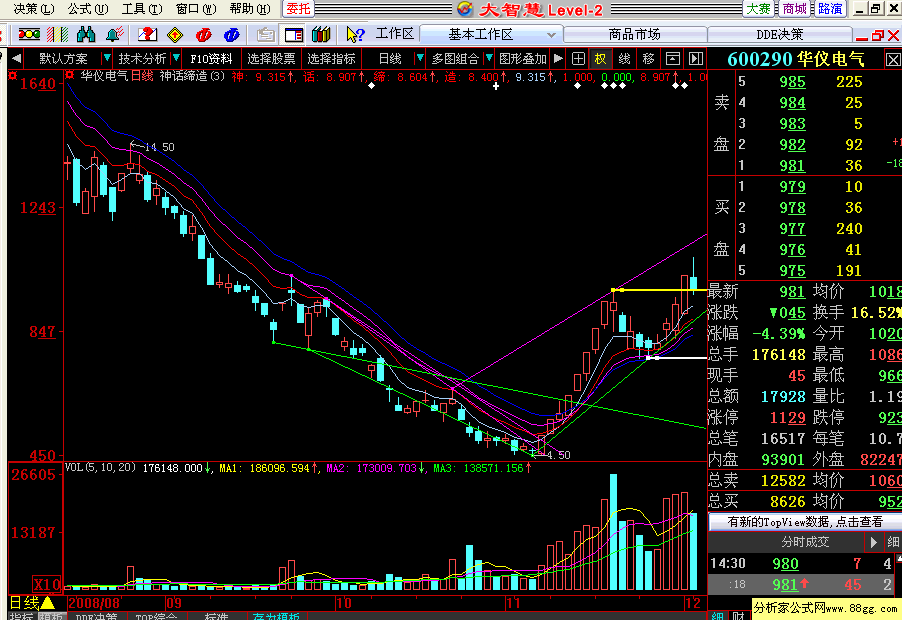Click the 分析家公式网 www.88gg.com link
902x620 pixels.
tap(826, 608)
